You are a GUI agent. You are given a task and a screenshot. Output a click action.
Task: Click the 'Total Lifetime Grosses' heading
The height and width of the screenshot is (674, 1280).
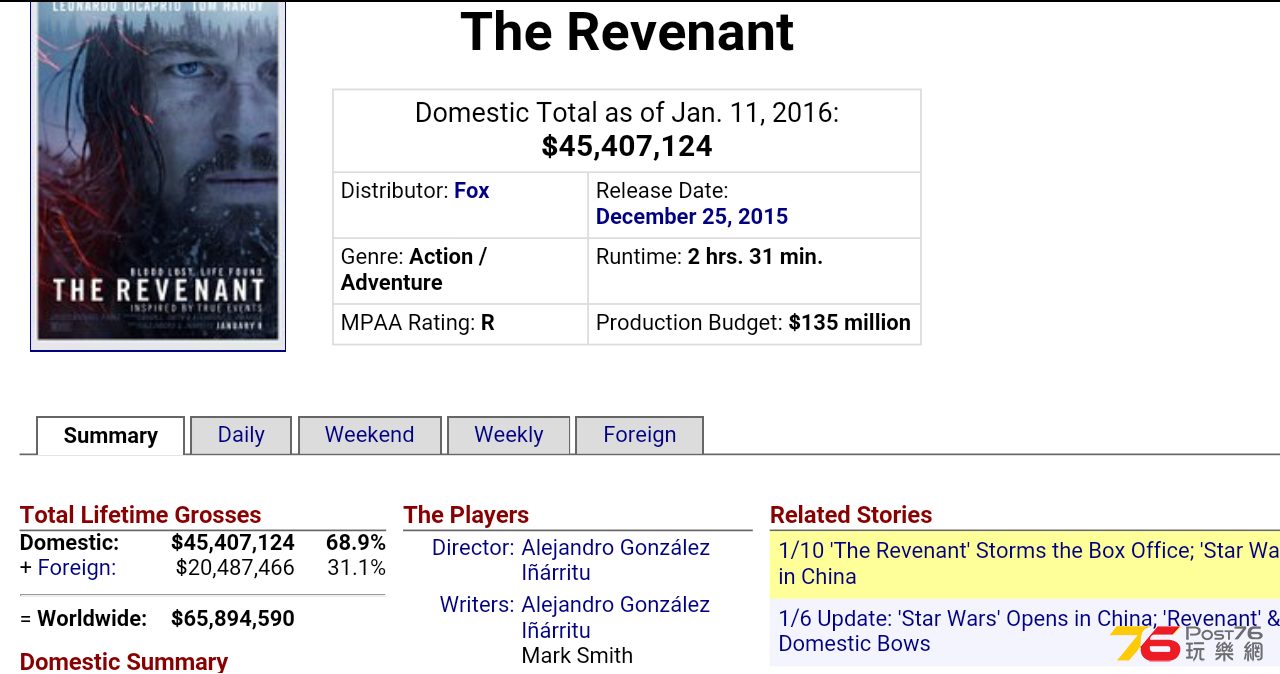(x=140, y=515)
